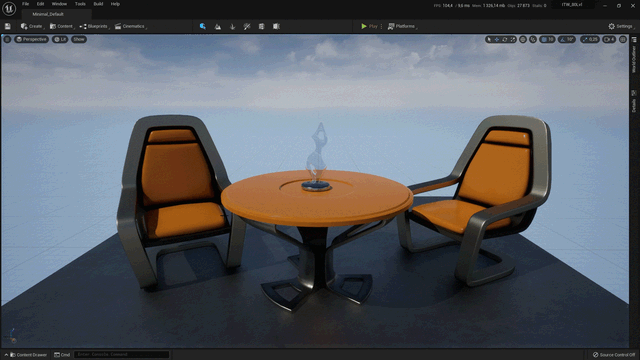Switch to Mesh Paint mode icon
This screenshot has width=640, height=360.
[x=247, y=26]
